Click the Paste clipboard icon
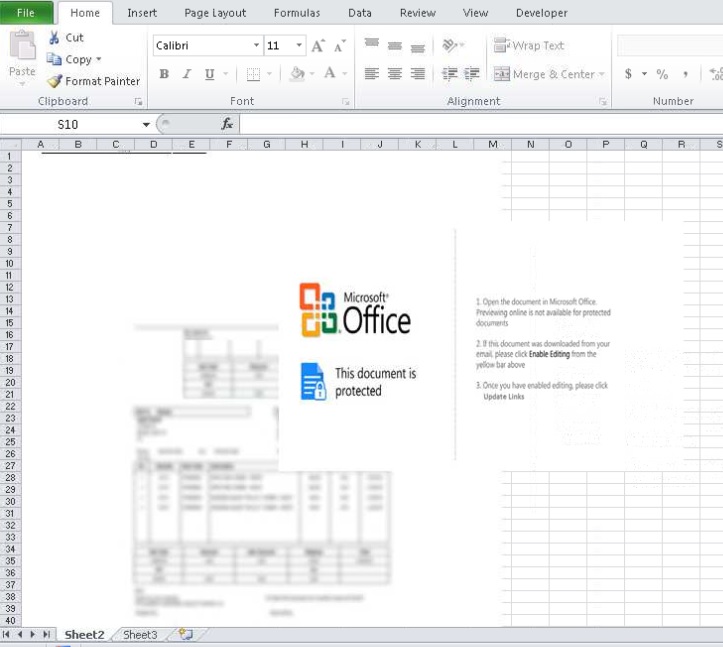Viewport: 723px width, 647px height. pyautogui.click(x=22, y=46)
